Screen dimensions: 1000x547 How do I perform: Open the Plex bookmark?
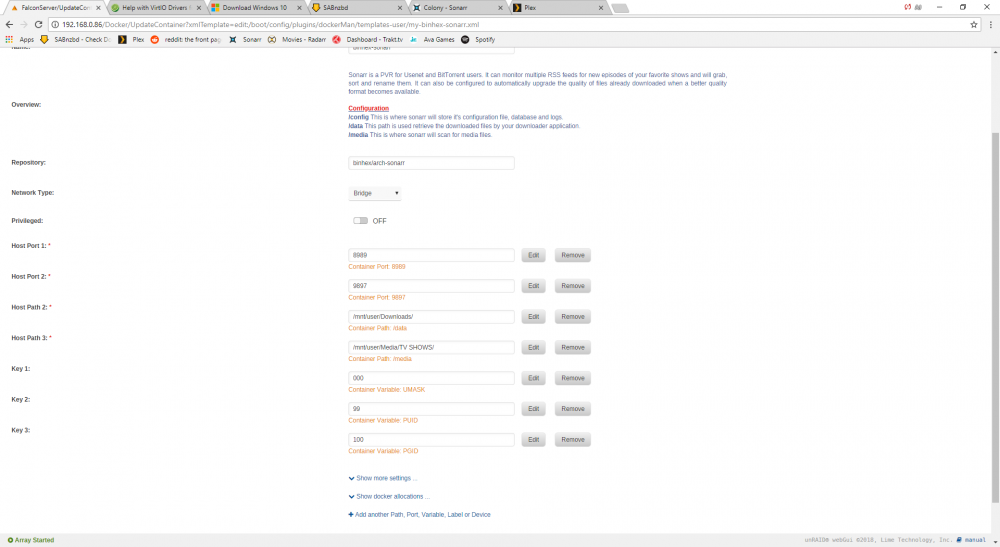[x=132, y=40]
